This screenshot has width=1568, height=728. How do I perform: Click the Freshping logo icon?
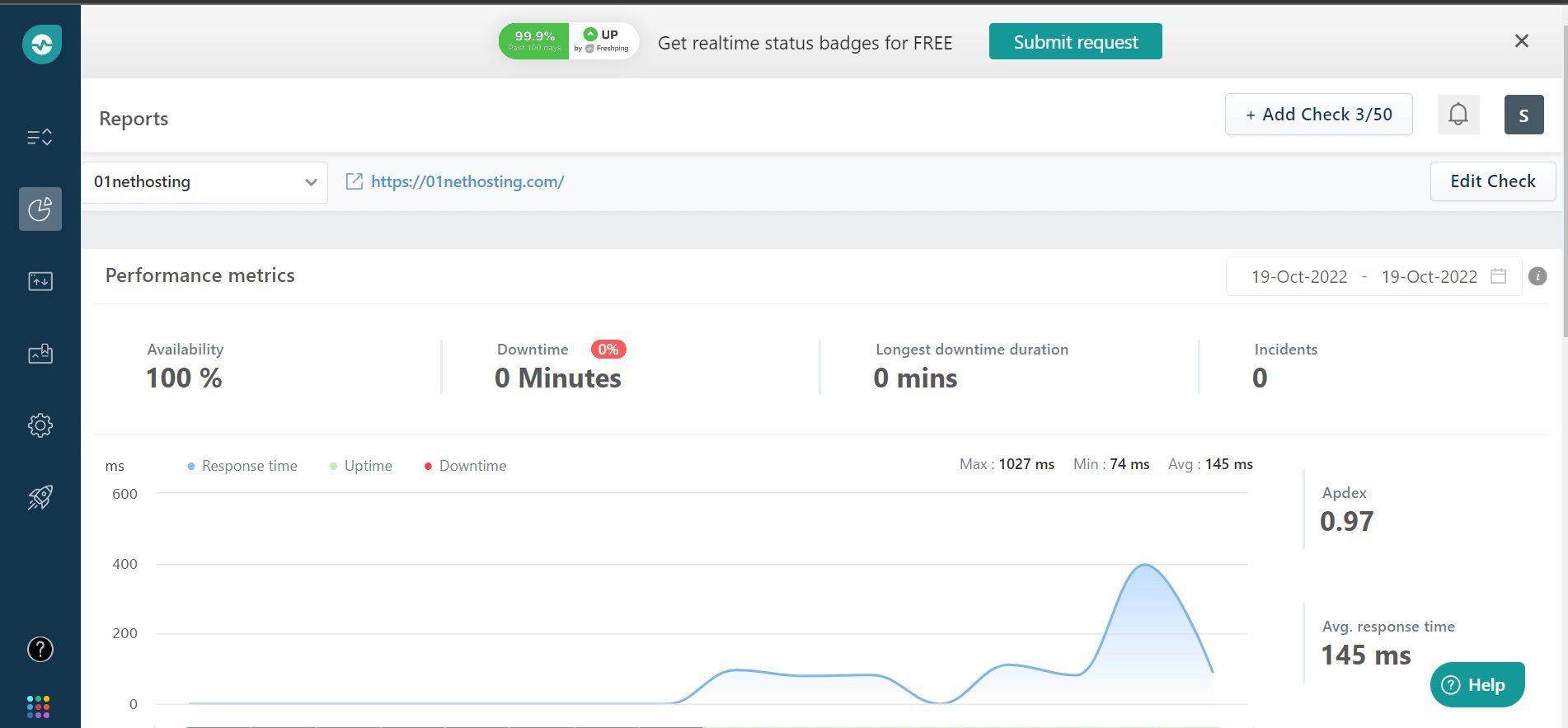pyautogui.click(x=41, y=44)
